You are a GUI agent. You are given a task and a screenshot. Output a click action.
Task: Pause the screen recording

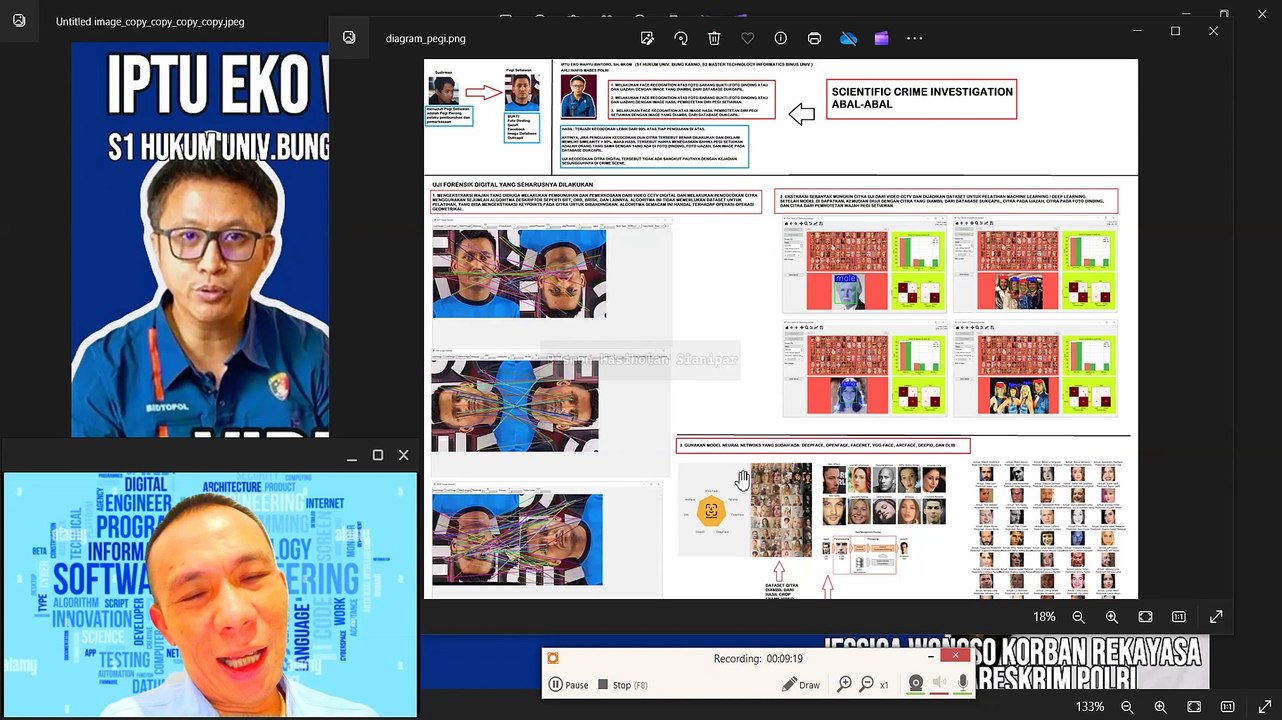tap(568, 685)
